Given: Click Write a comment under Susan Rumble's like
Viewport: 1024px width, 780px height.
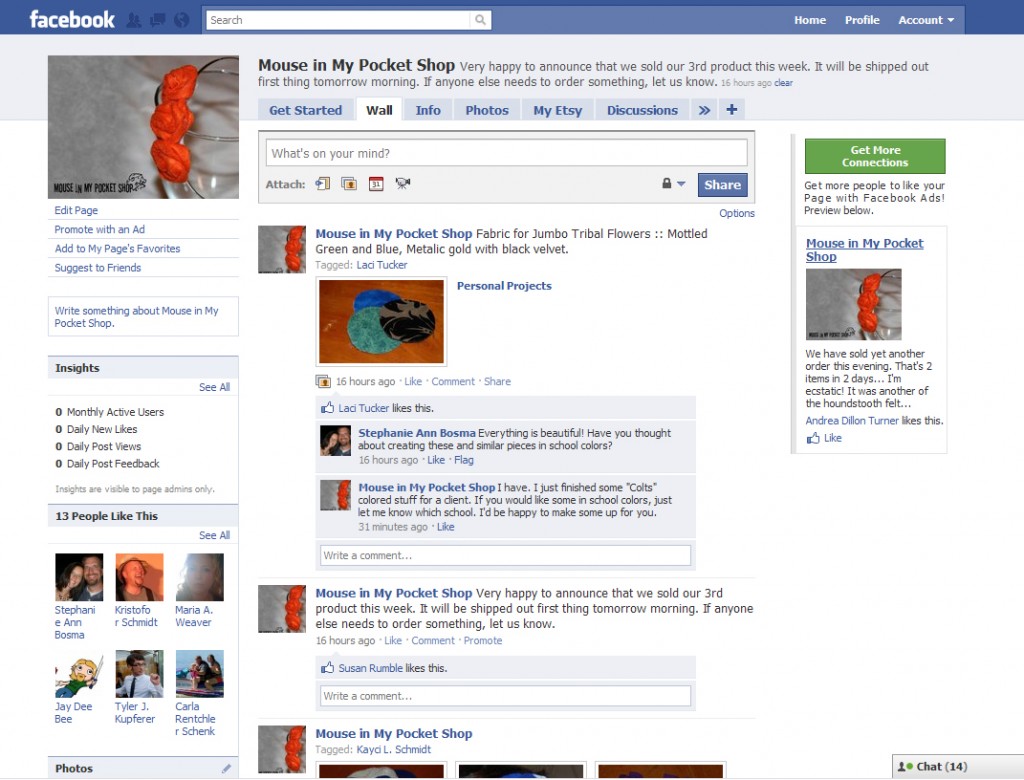Looking at the screenshot, I should coord(505,696).
